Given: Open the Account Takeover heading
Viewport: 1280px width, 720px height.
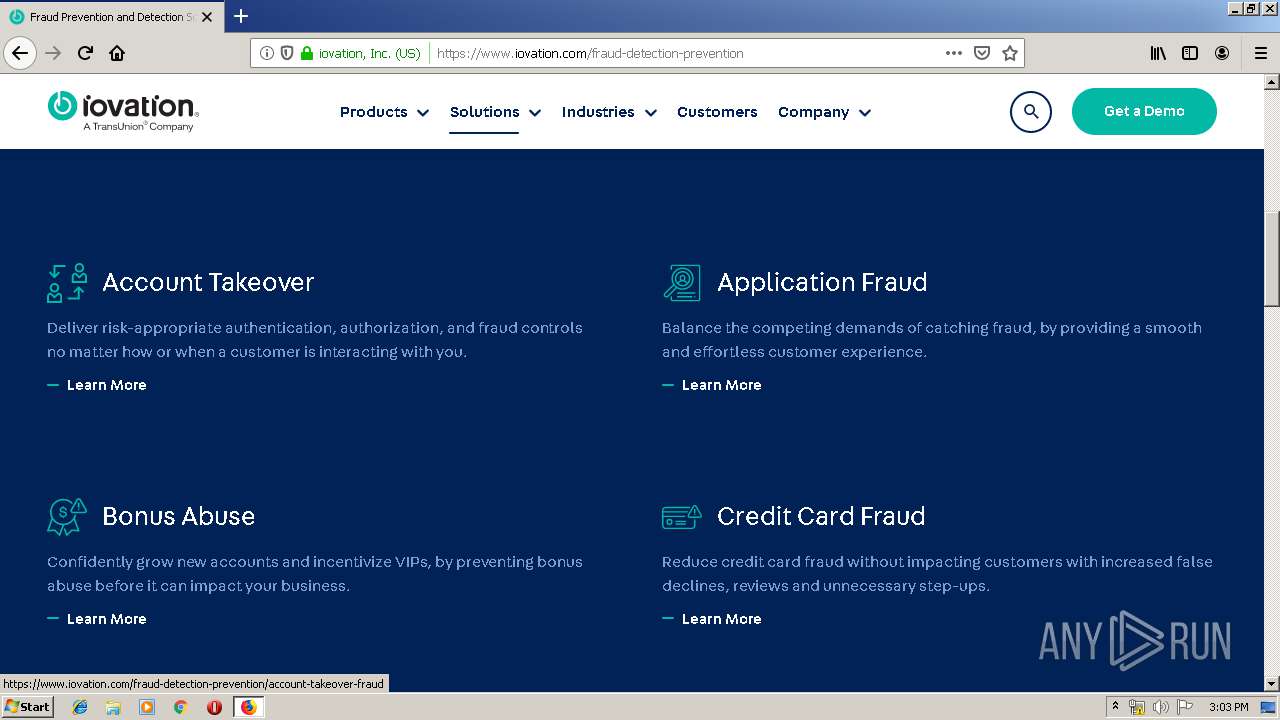Looking at the screenshot, I should click(x=208, y=282).
